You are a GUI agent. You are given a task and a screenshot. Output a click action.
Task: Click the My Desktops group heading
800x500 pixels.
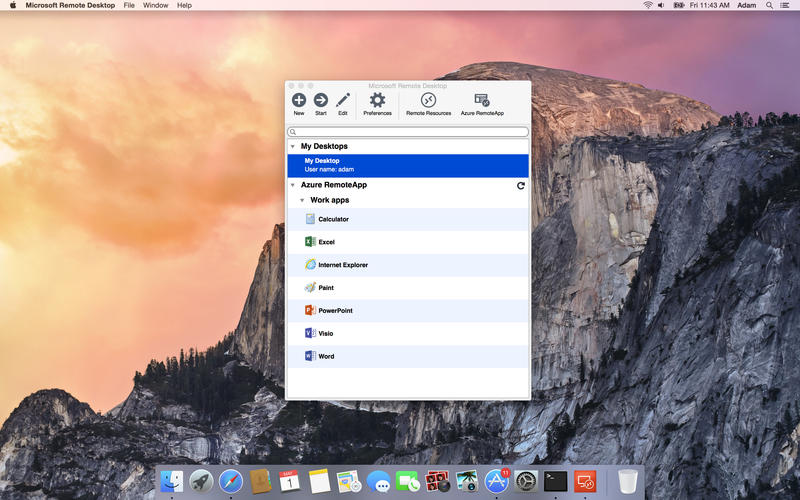coord(324,146)
